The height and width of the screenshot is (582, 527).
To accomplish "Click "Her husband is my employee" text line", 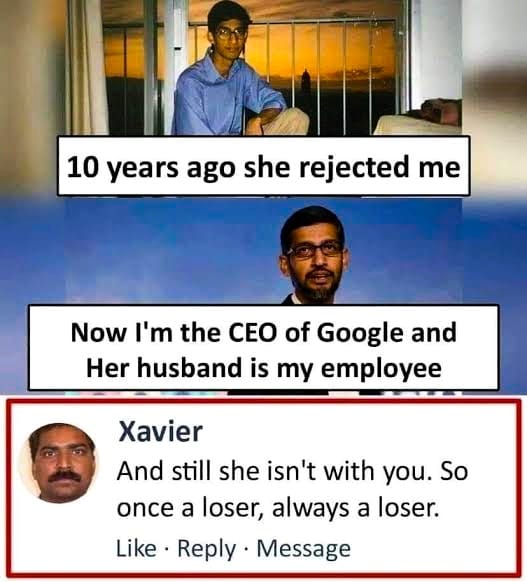I will pos(264,368).
